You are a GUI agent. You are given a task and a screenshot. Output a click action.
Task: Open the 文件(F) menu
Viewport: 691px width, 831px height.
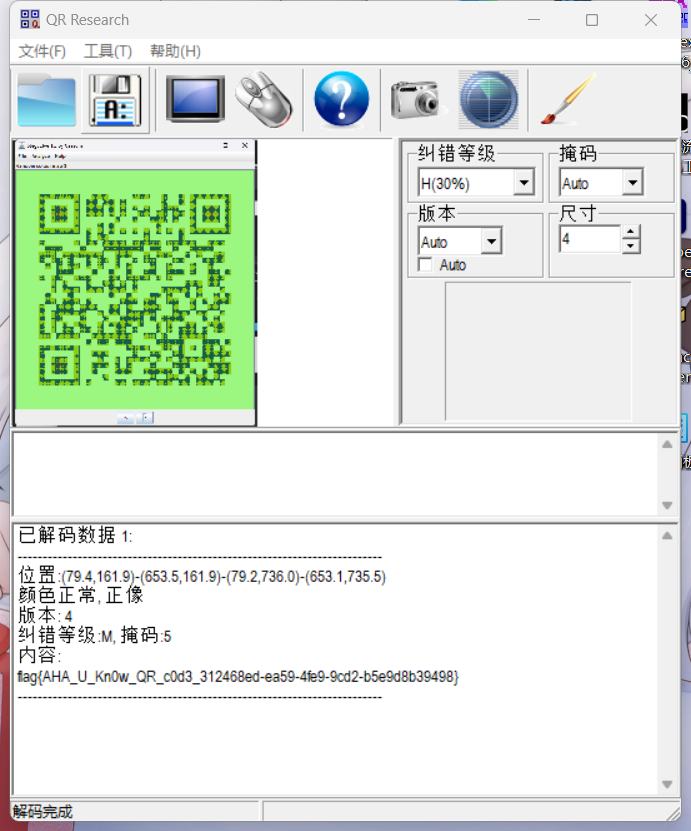click(x=42, y=51)
